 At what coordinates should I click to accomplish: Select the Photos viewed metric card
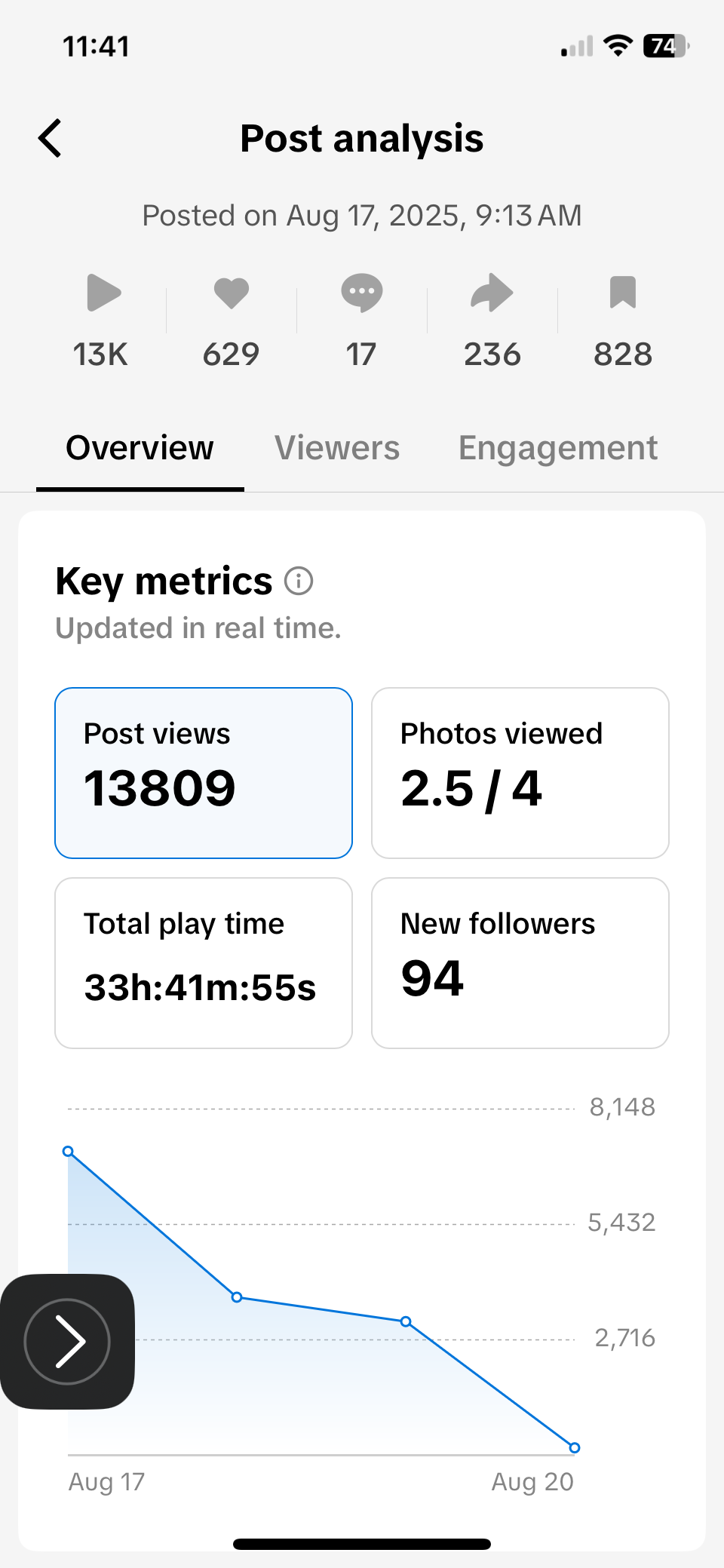tap(520, 773)
